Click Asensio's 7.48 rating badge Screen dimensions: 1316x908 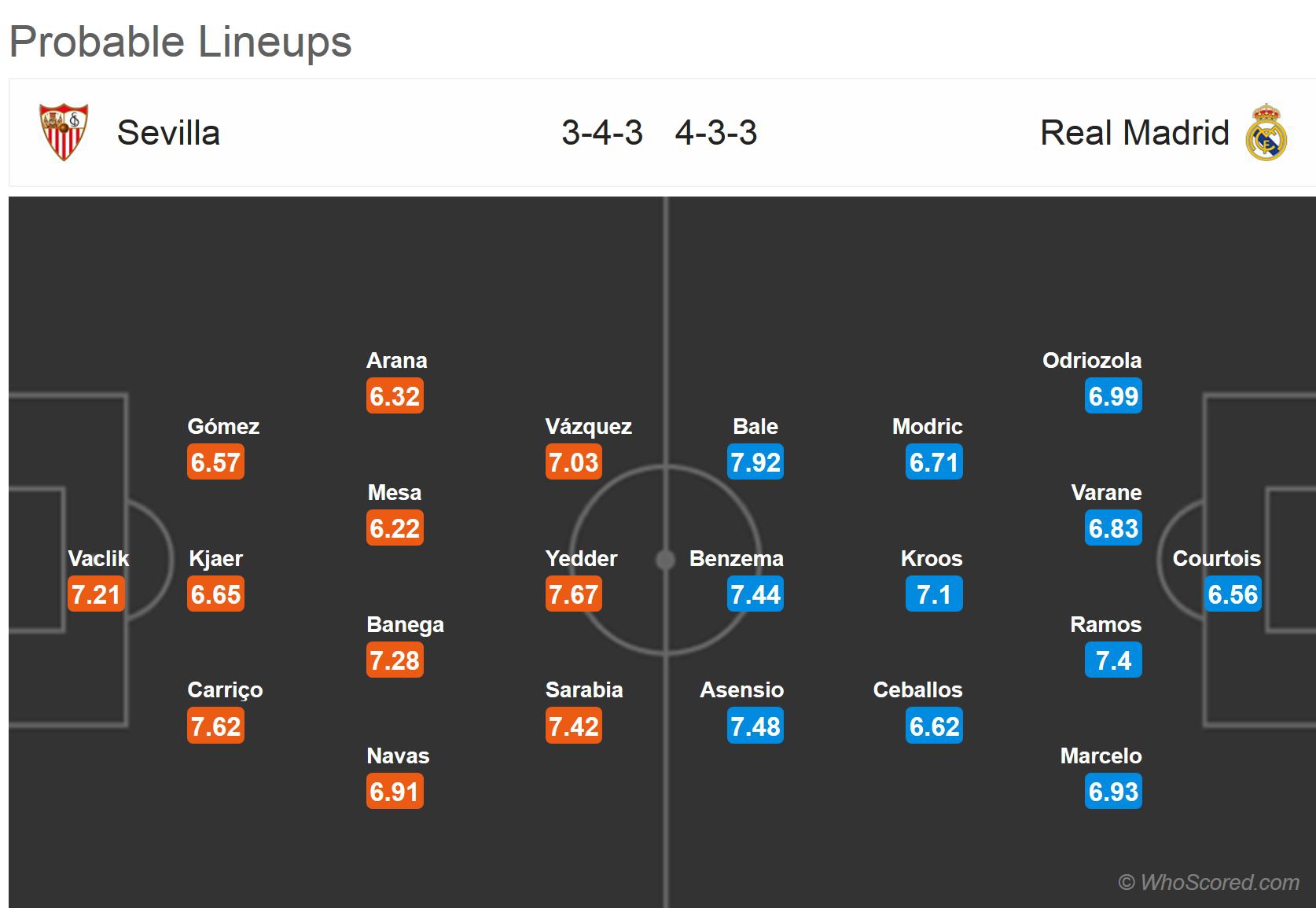[x=755, y=726]
